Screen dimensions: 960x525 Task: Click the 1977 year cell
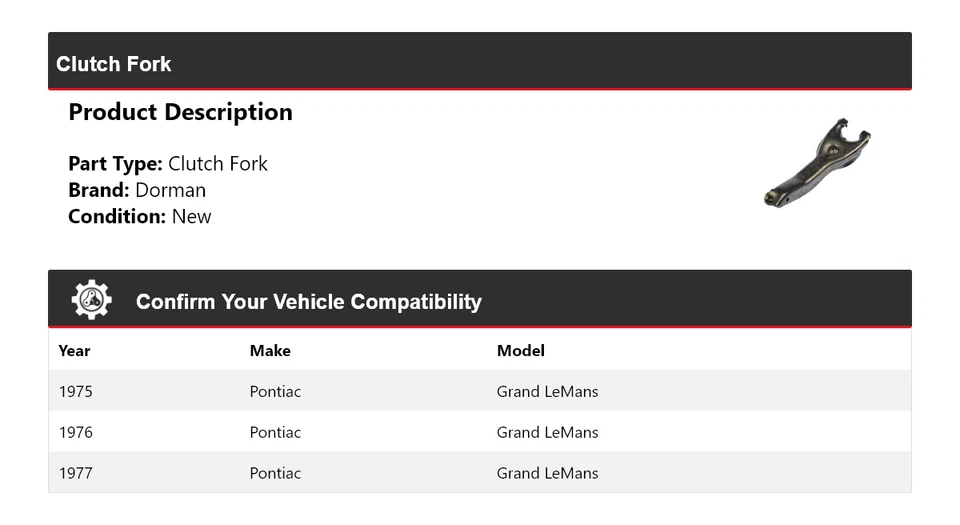point(76,473)
